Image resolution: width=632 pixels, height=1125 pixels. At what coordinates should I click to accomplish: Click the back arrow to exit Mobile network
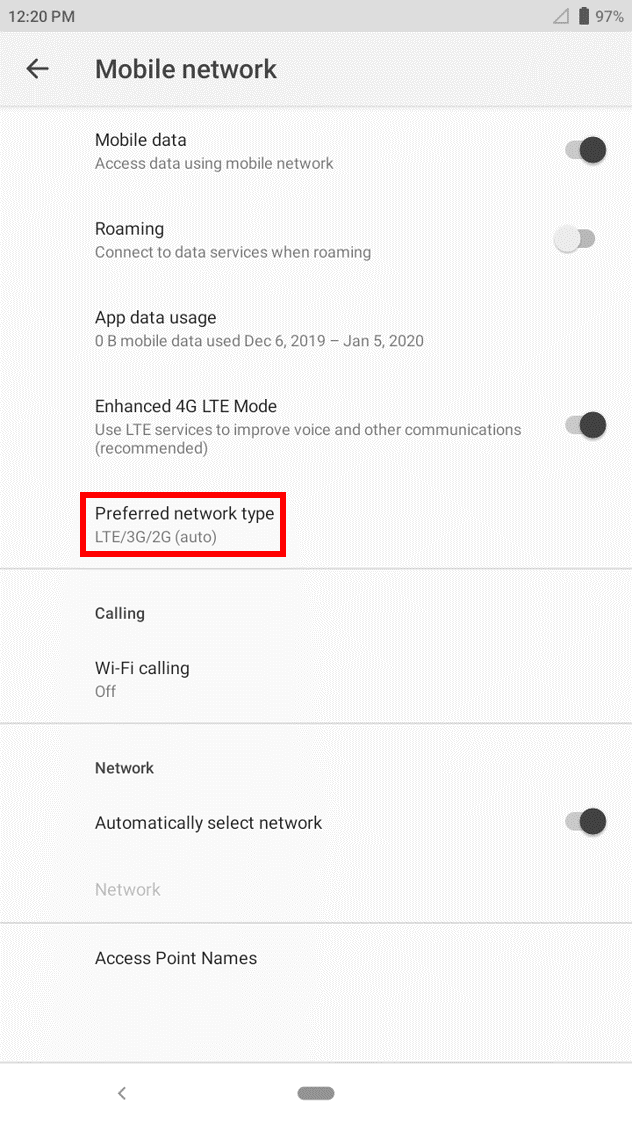click(x=37, y=69)
